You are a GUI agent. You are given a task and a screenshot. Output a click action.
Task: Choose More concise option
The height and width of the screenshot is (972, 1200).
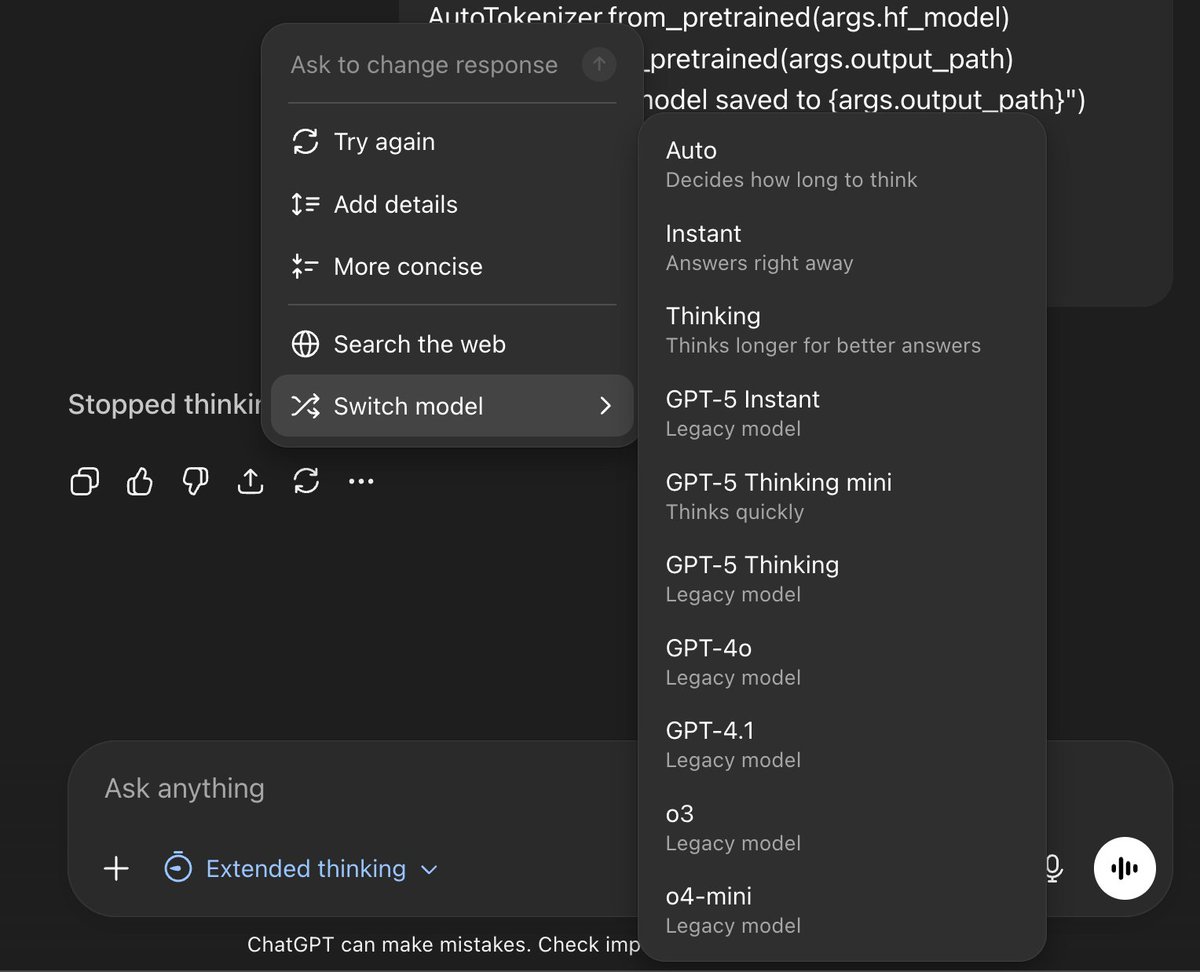pos(452,266)
